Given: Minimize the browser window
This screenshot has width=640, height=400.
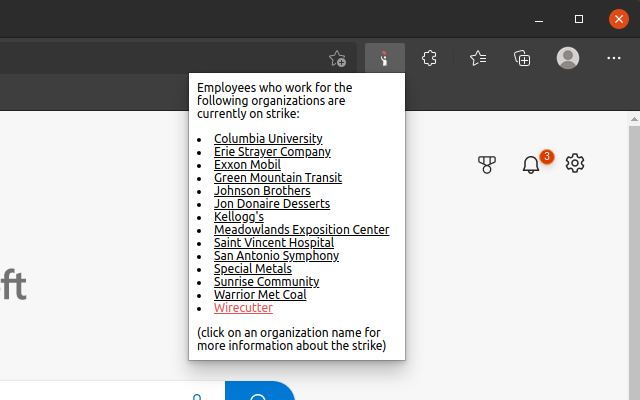Looking at the screenshot, I should pos(539,19).
